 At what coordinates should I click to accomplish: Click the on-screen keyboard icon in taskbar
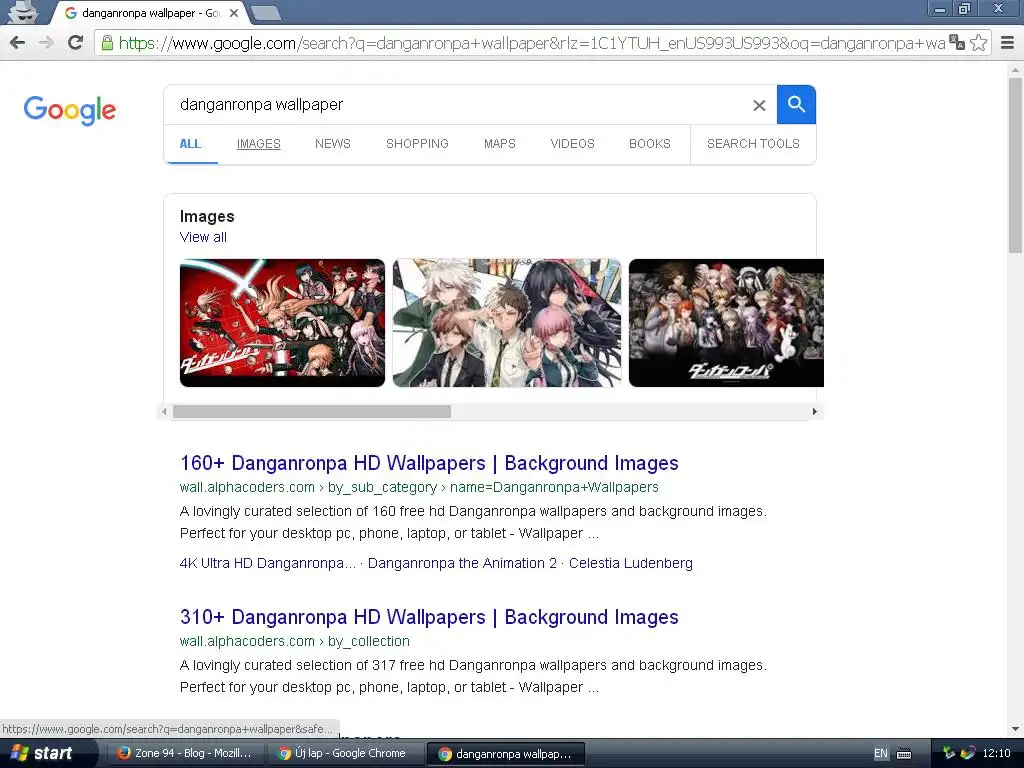(x=904, y=754)
